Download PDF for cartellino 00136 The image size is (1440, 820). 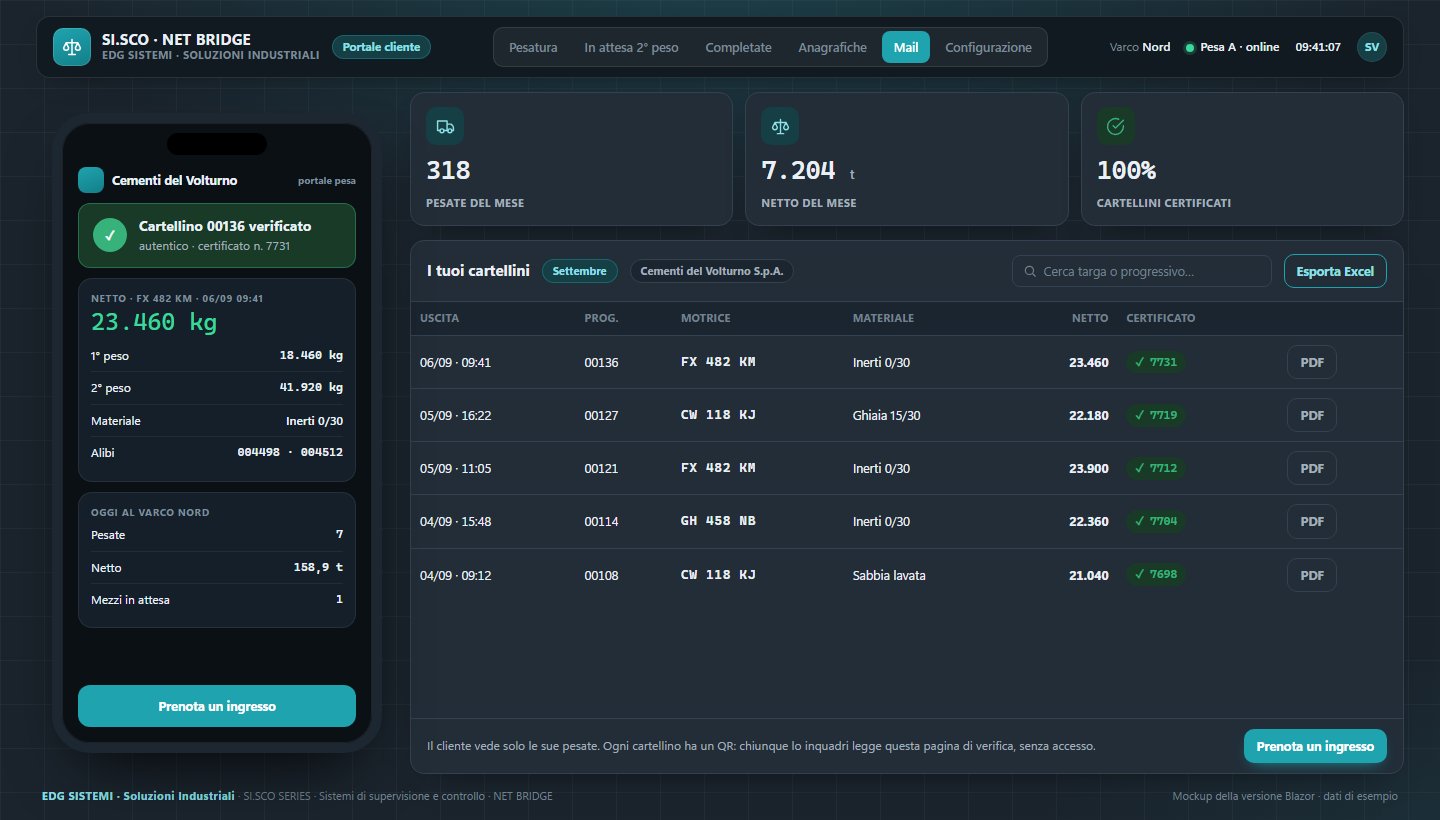tap(1312, 362)
